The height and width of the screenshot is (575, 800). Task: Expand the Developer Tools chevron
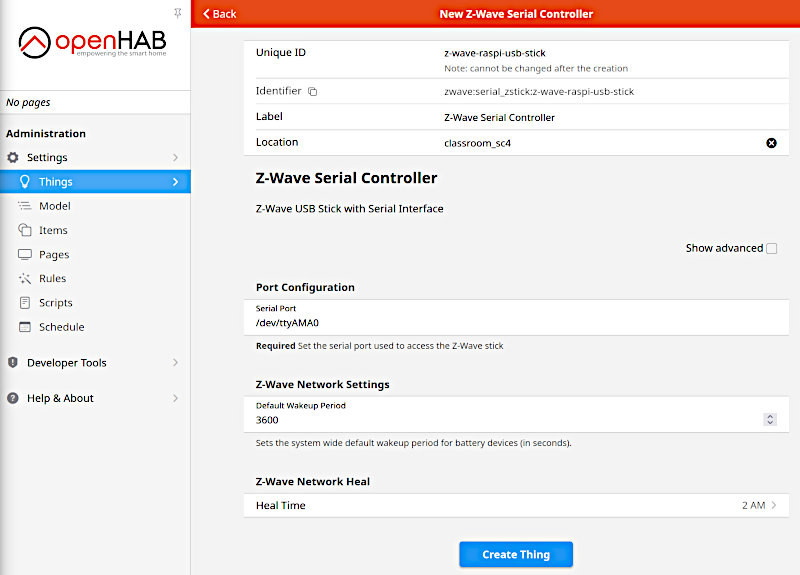pyautogui.click(x=176, y=363)
